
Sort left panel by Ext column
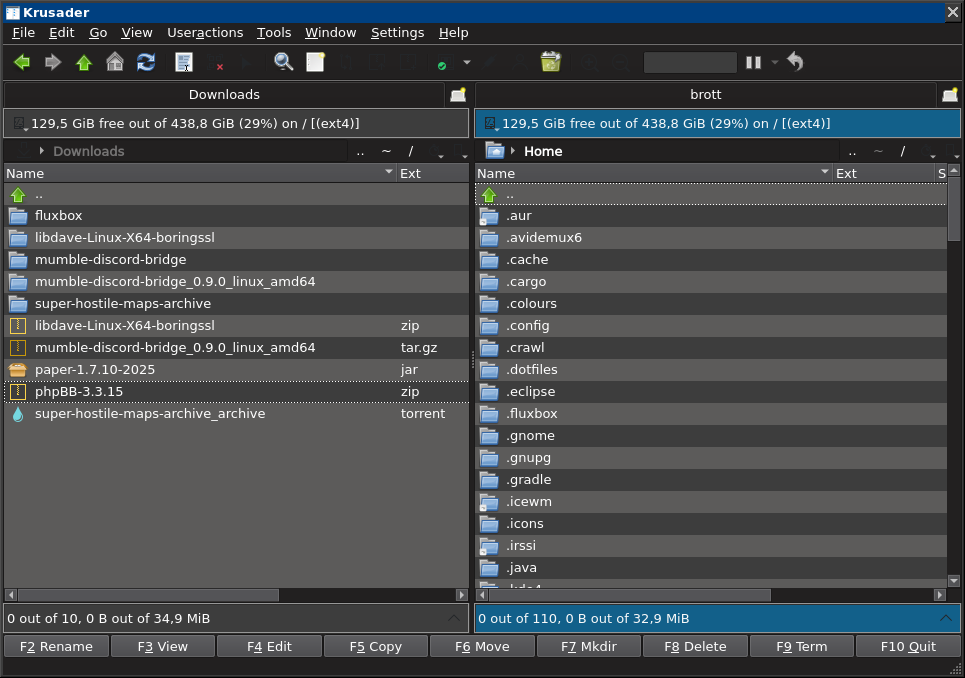click(433, 173)
